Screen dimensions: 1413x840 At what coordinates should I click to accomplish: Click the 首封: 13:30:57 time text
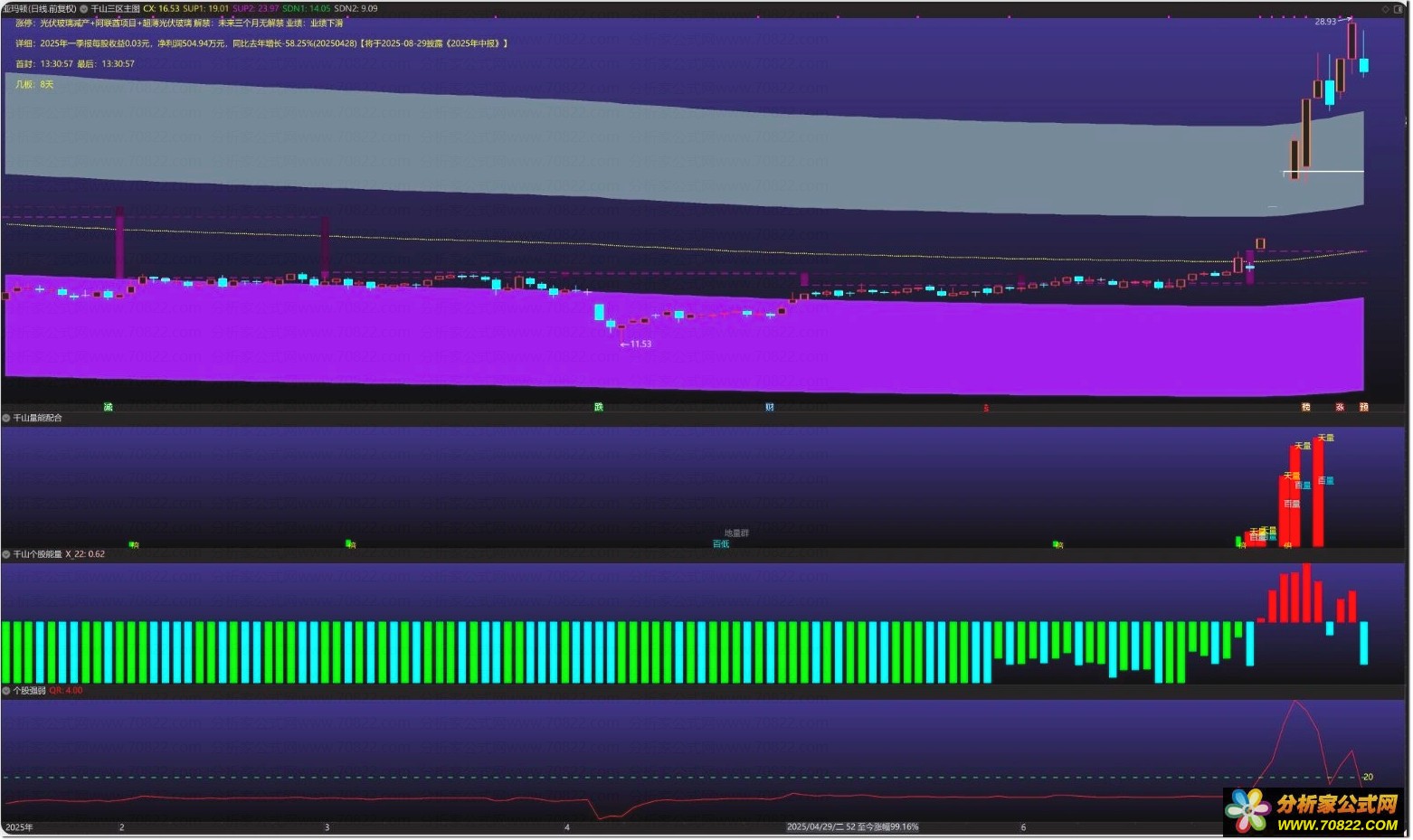[44, 64]
